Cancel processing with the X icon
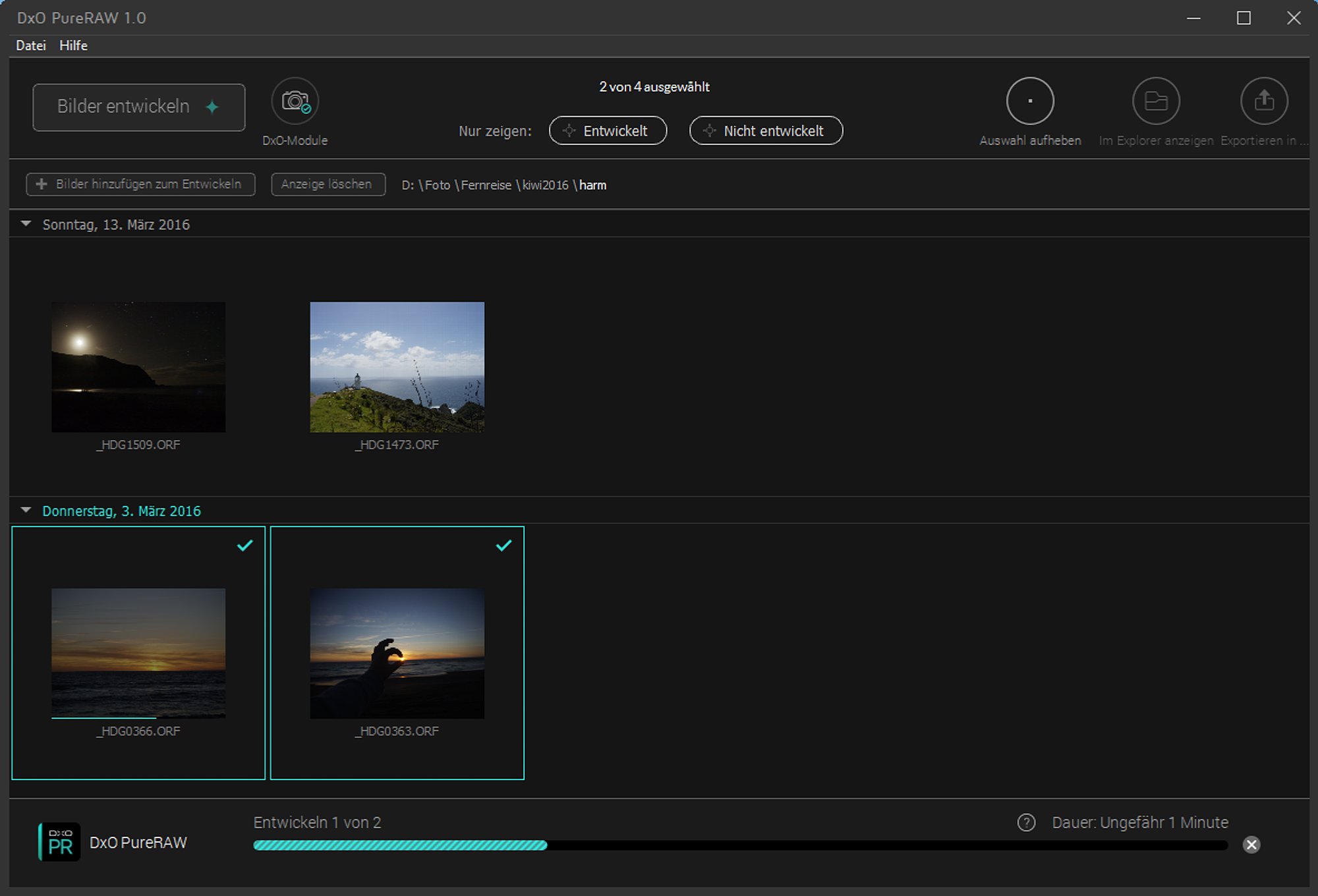 (1251, 845)
